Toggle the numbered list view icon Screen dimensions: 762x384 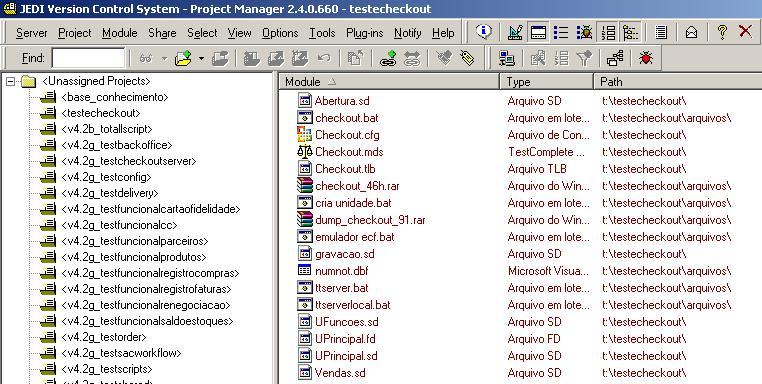click(x=608, y=33)
